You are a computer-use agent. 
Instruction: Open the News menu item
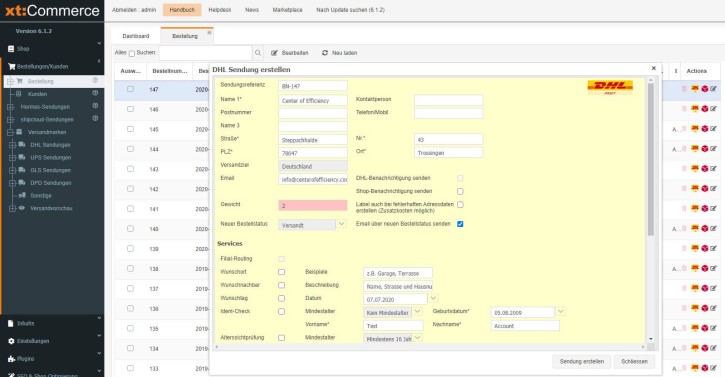coord(252,10)
